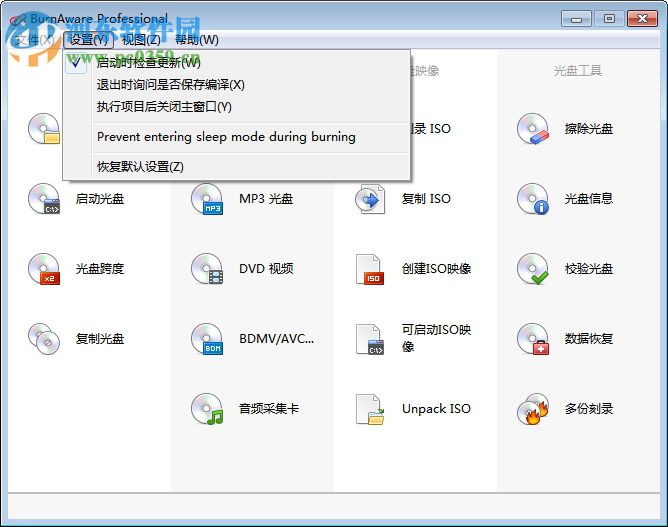Toggle 启动时检查更新(W) checked option
Screen dimensions: 668x527
click(x=236, y=63)
